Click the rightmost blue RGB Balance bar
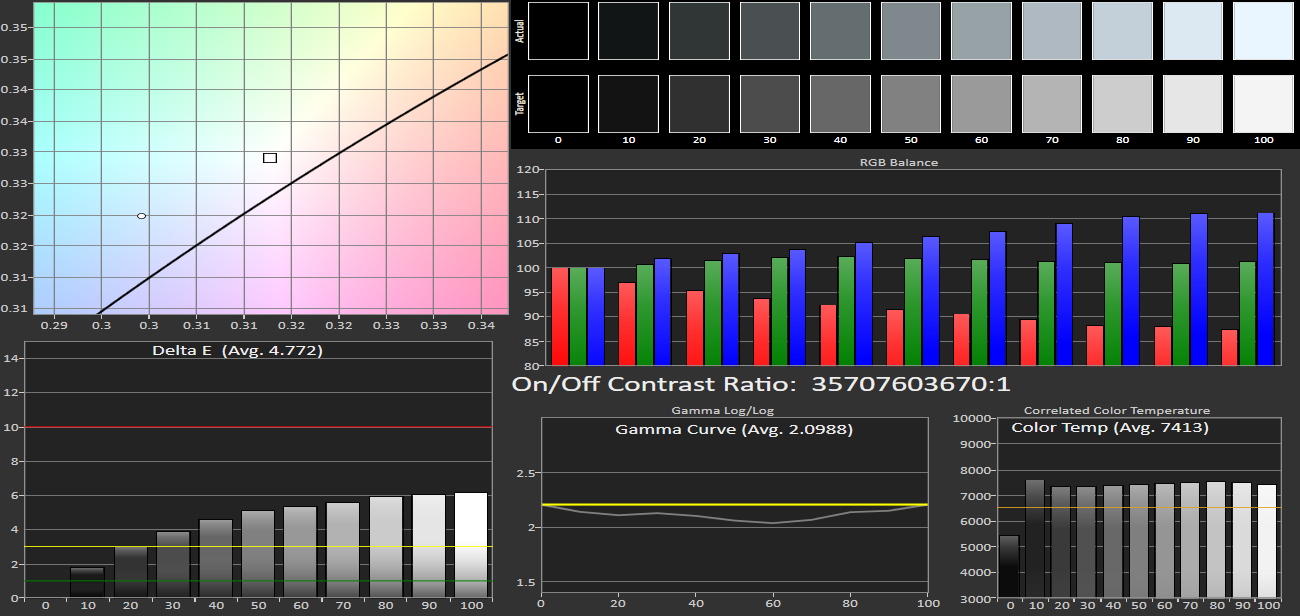1300x616 pixels. [x=1265, y=289]
